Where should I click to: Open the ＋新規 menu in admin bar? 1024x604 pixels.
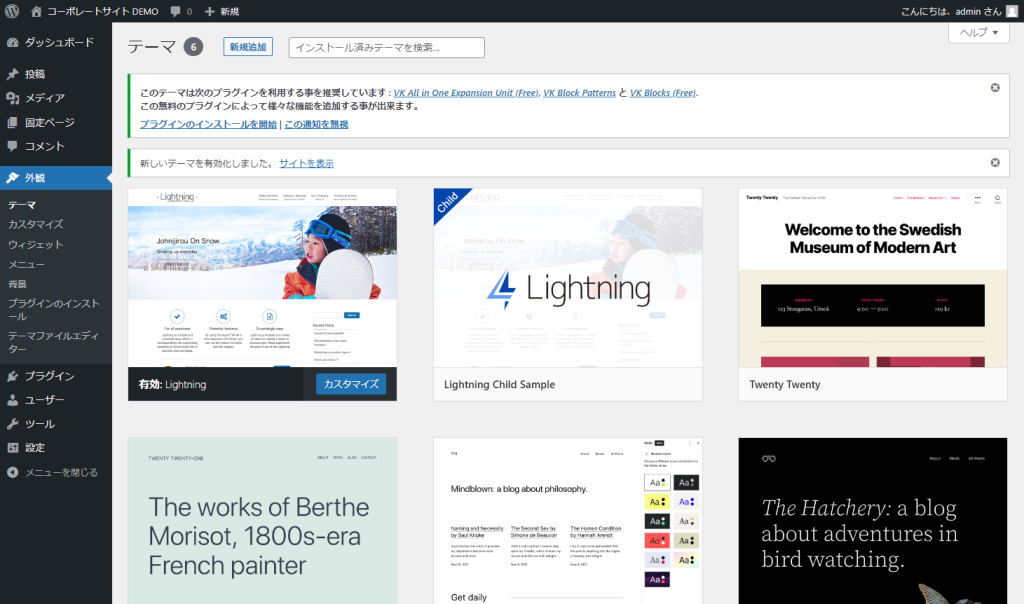click(221, 11)
